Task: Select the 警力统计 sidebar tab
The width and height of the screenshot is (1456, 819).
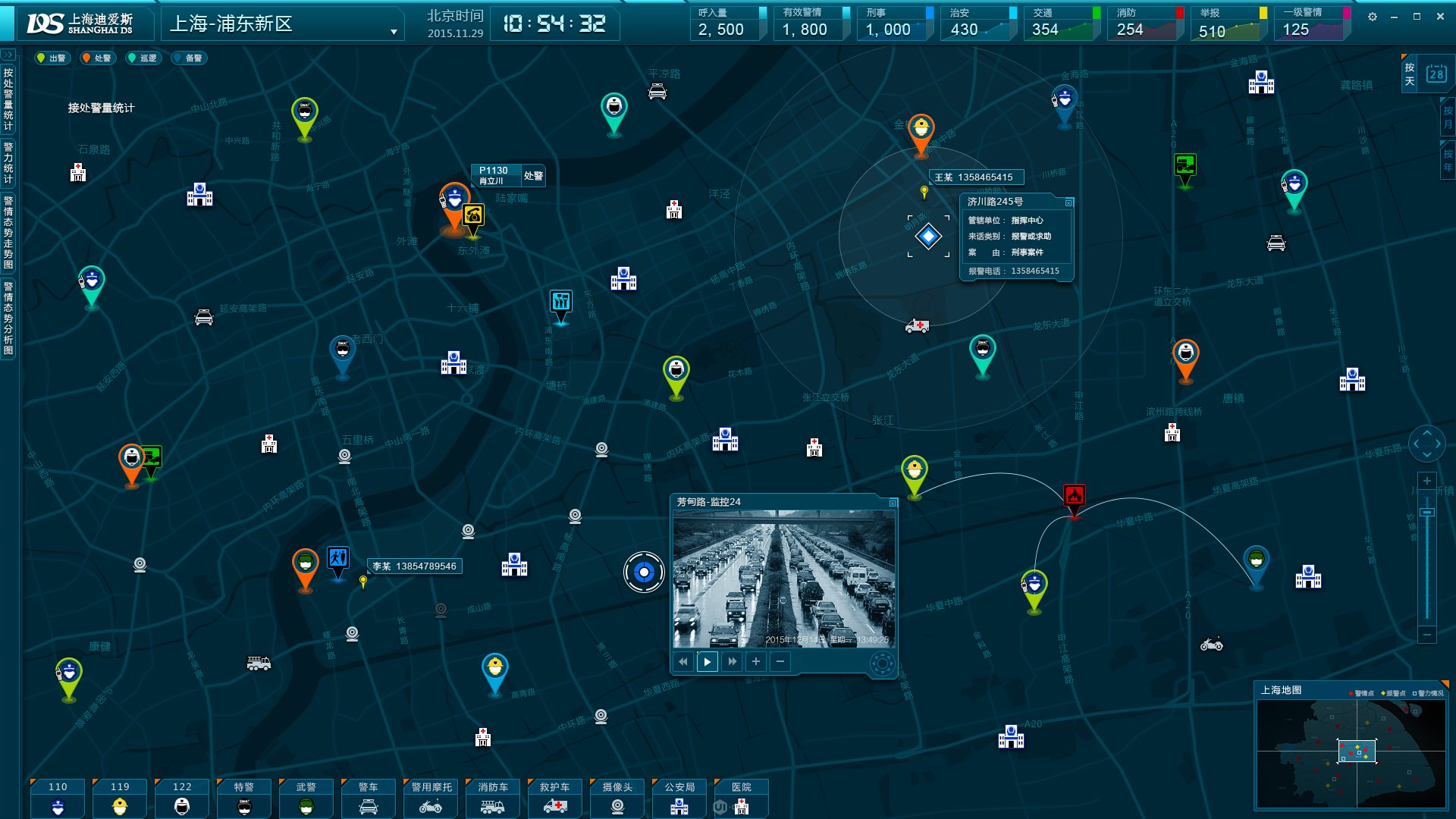Action: coord(8,162)
